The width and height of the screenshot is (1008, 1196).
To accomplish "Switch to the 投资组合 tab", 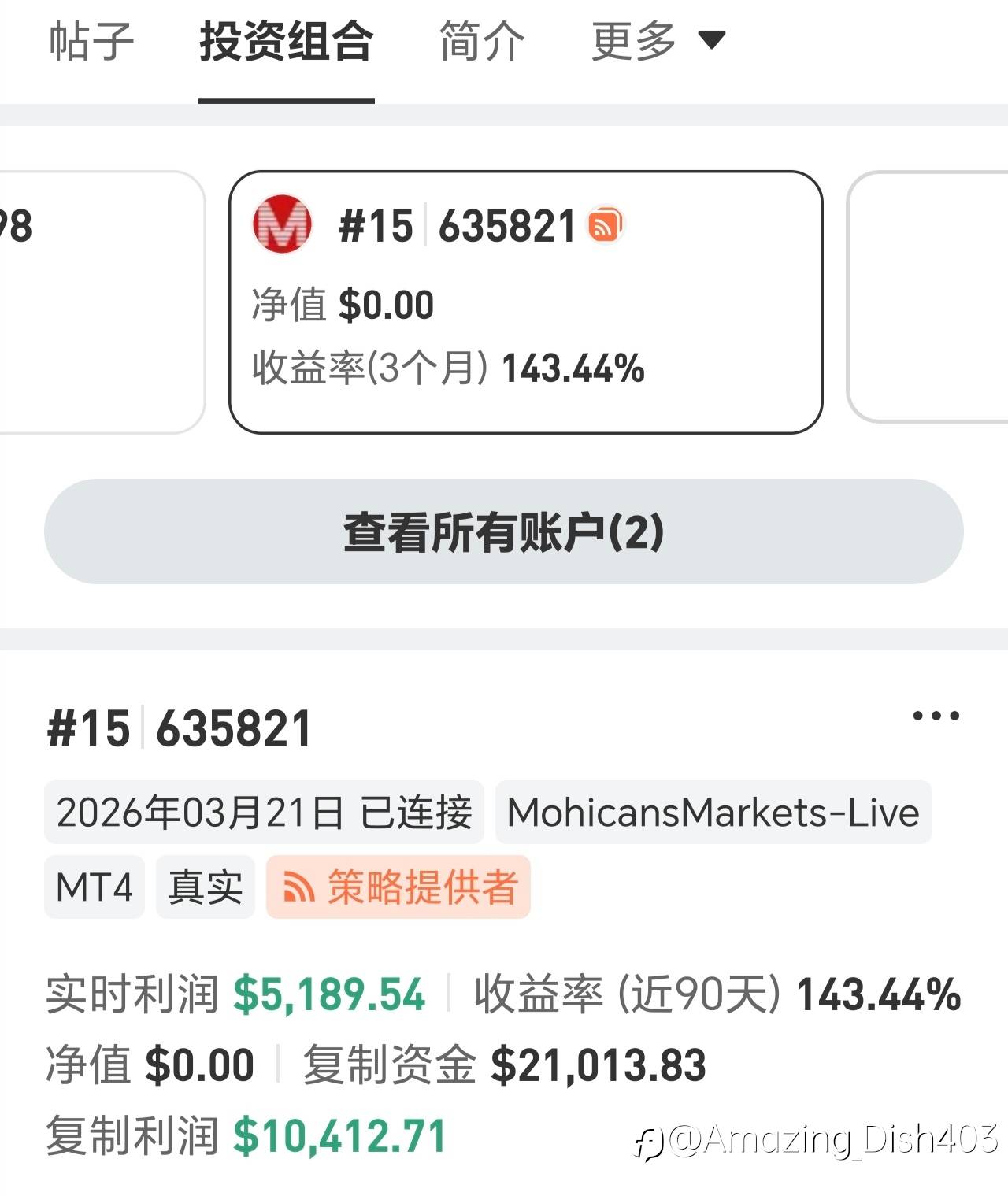I will [287, 41].
